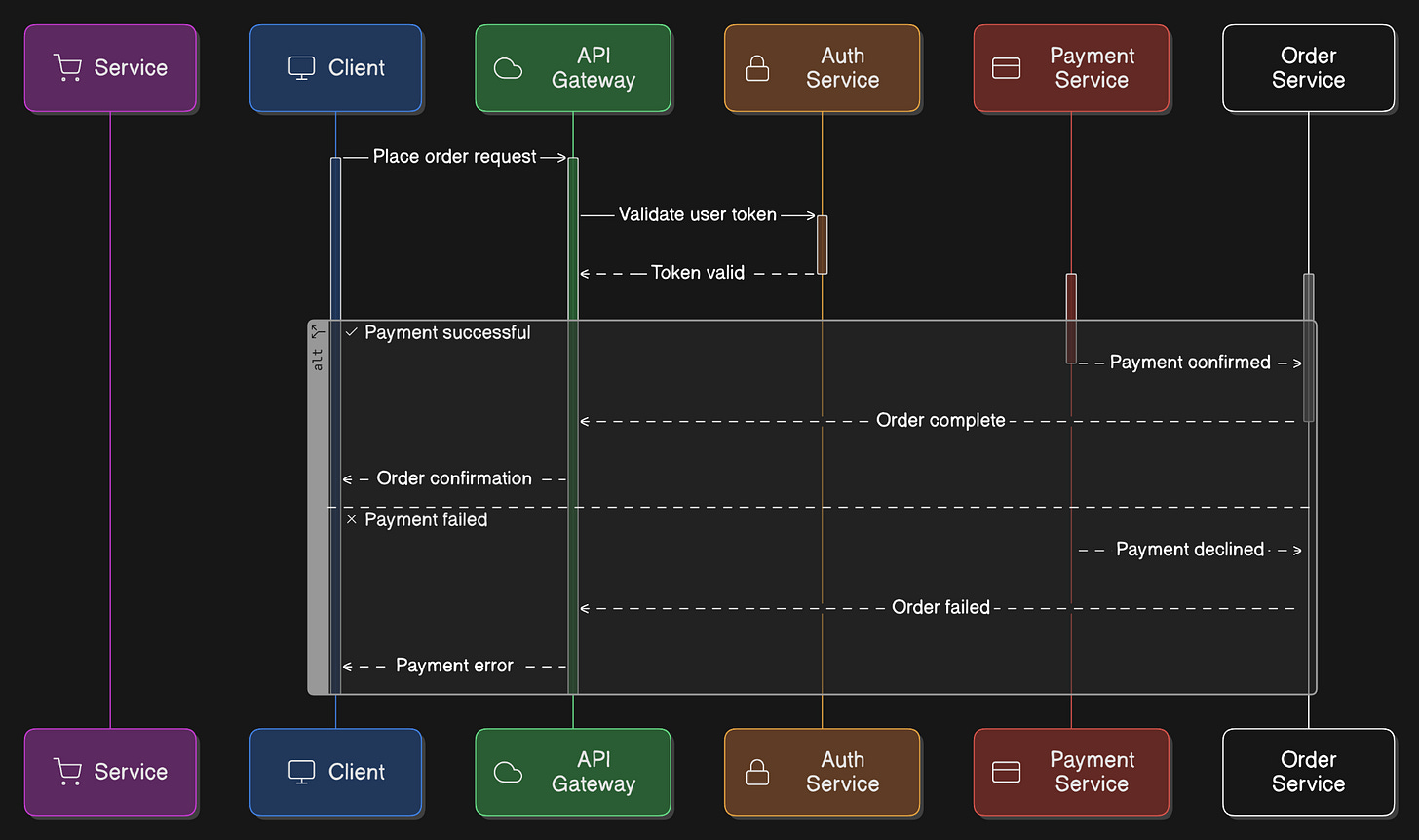
Task: Click the cloud icon in bottom API Gateway box
Action: (508, 772)
